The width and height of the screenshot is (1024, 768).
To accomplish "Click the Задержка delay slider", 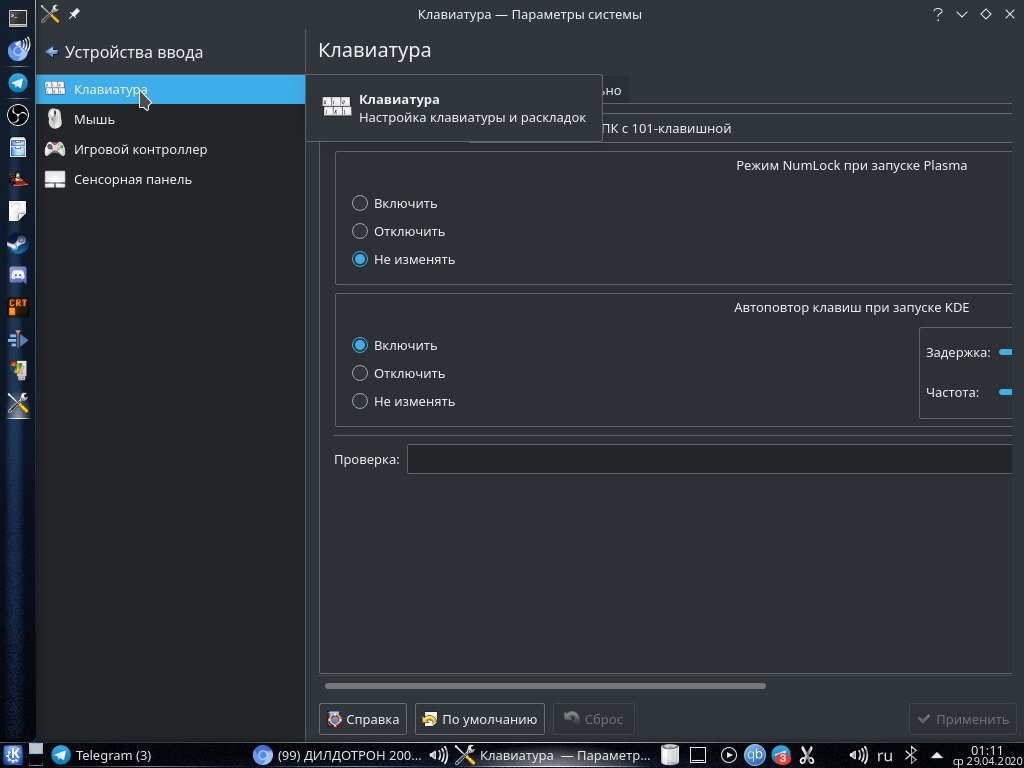I will pos(1006,352).
